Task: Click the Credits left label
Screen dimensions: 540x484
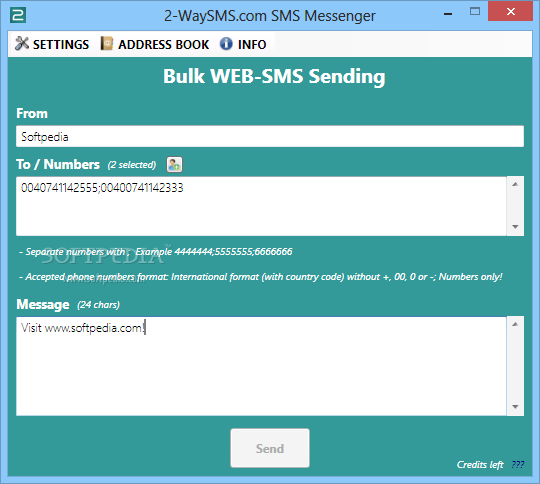Action: [480, 465]
